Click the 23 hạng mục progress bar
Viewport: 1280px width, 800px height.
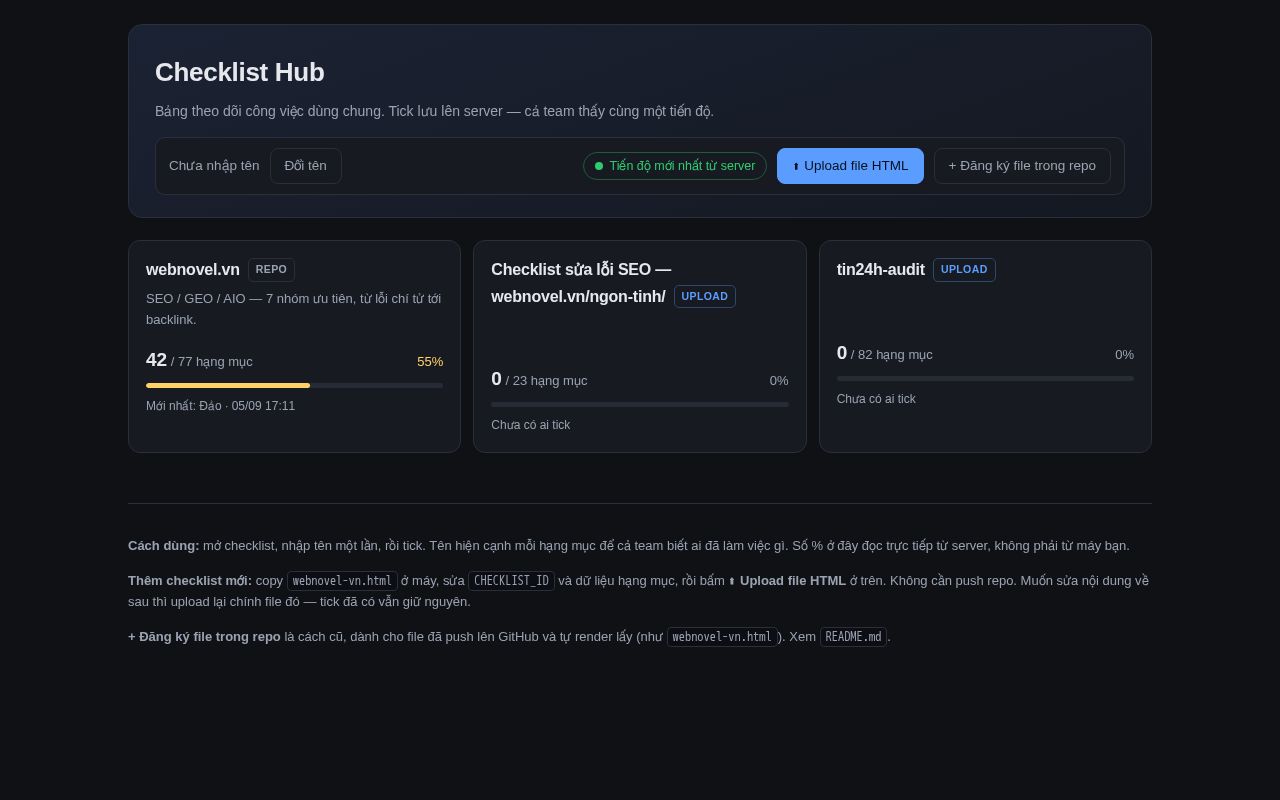coord(640,405)
